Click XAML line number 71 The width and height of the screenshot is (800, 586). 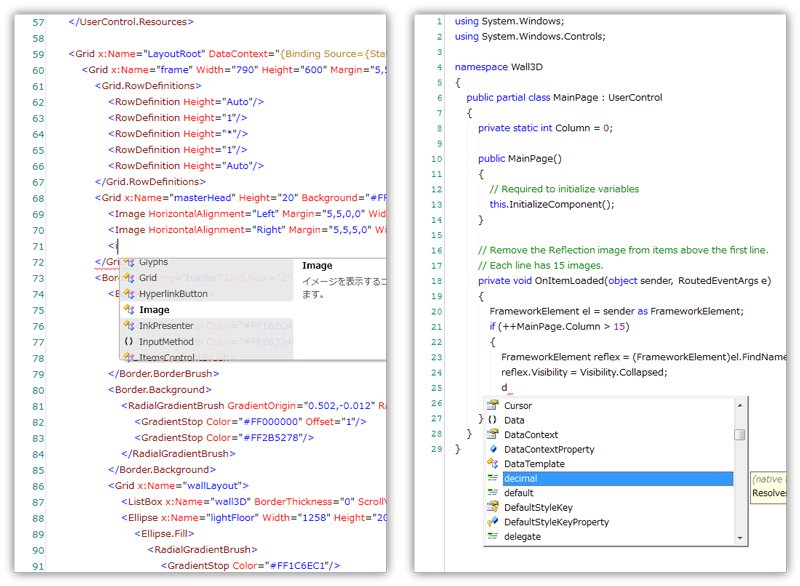(38, 247)
